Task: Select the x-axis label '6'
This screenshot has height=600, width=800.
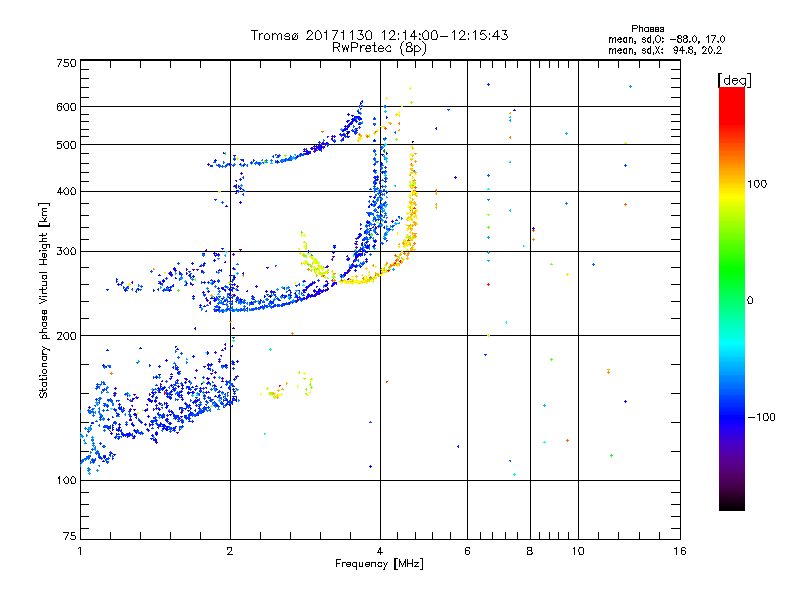Action: coord(467,551)
